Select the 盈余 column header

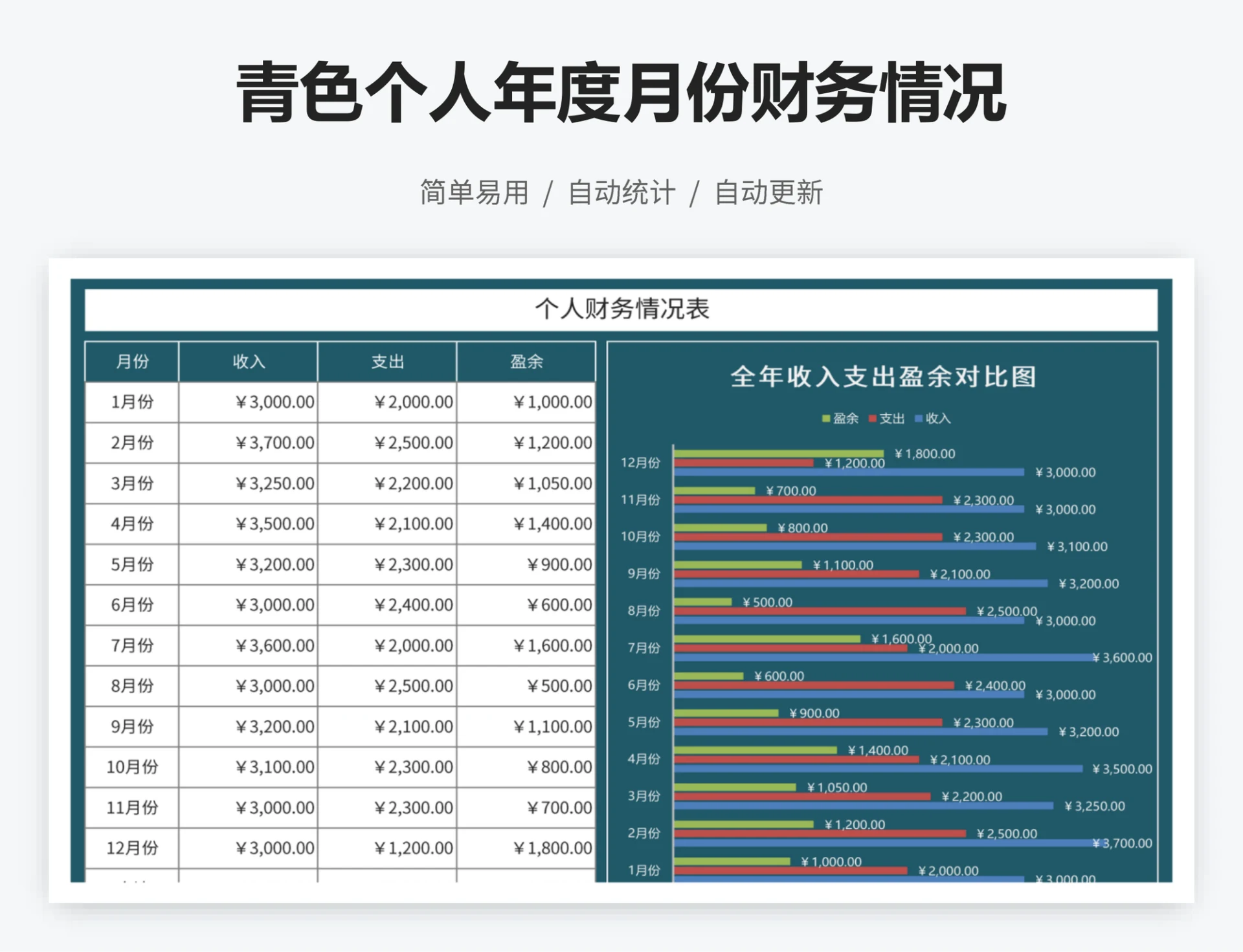(x=526, y=362)
